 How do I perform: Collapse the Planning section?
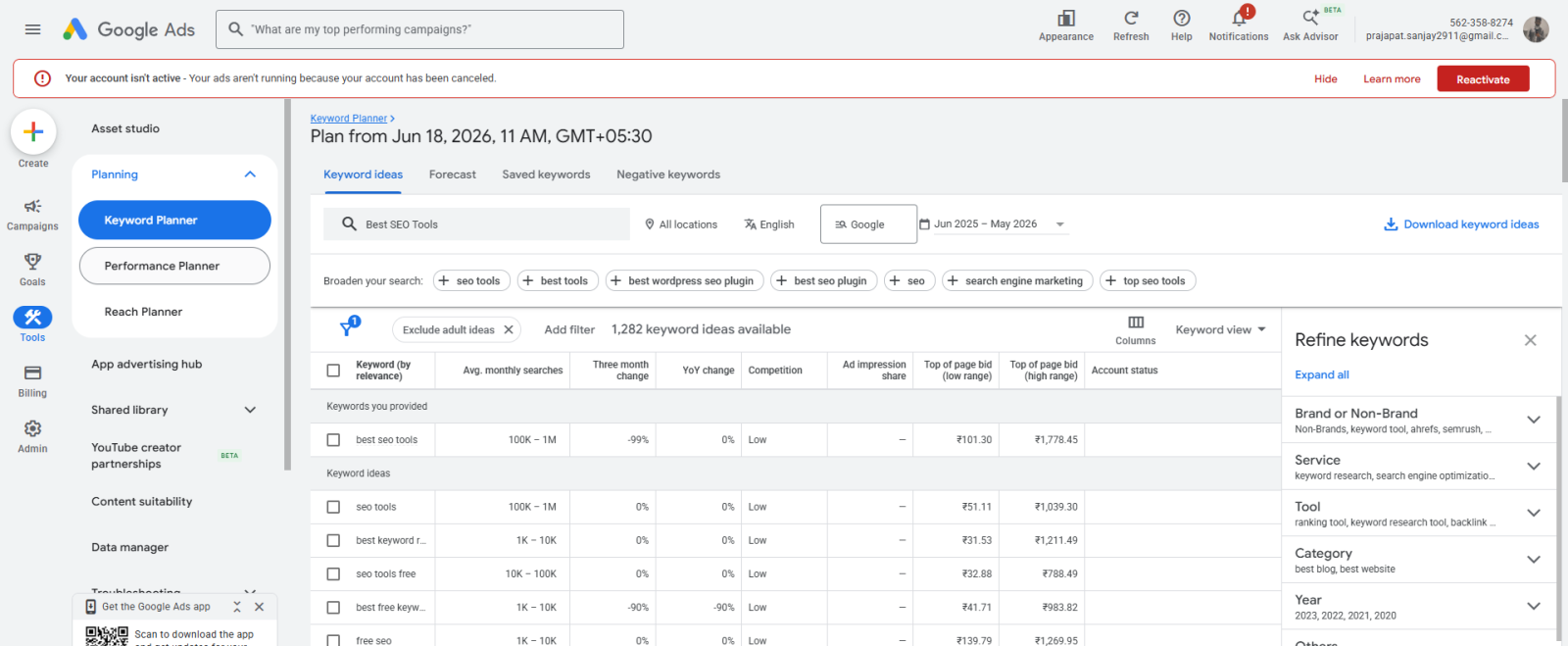tap(250, 174)
